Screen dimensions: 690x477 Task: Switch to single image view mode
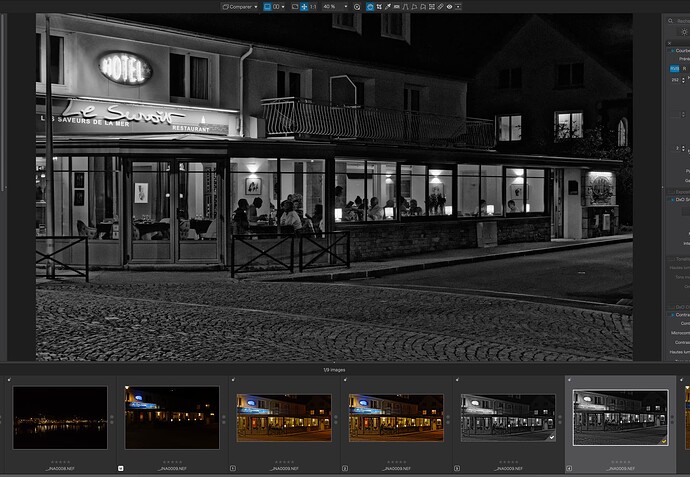coord(267,6)
